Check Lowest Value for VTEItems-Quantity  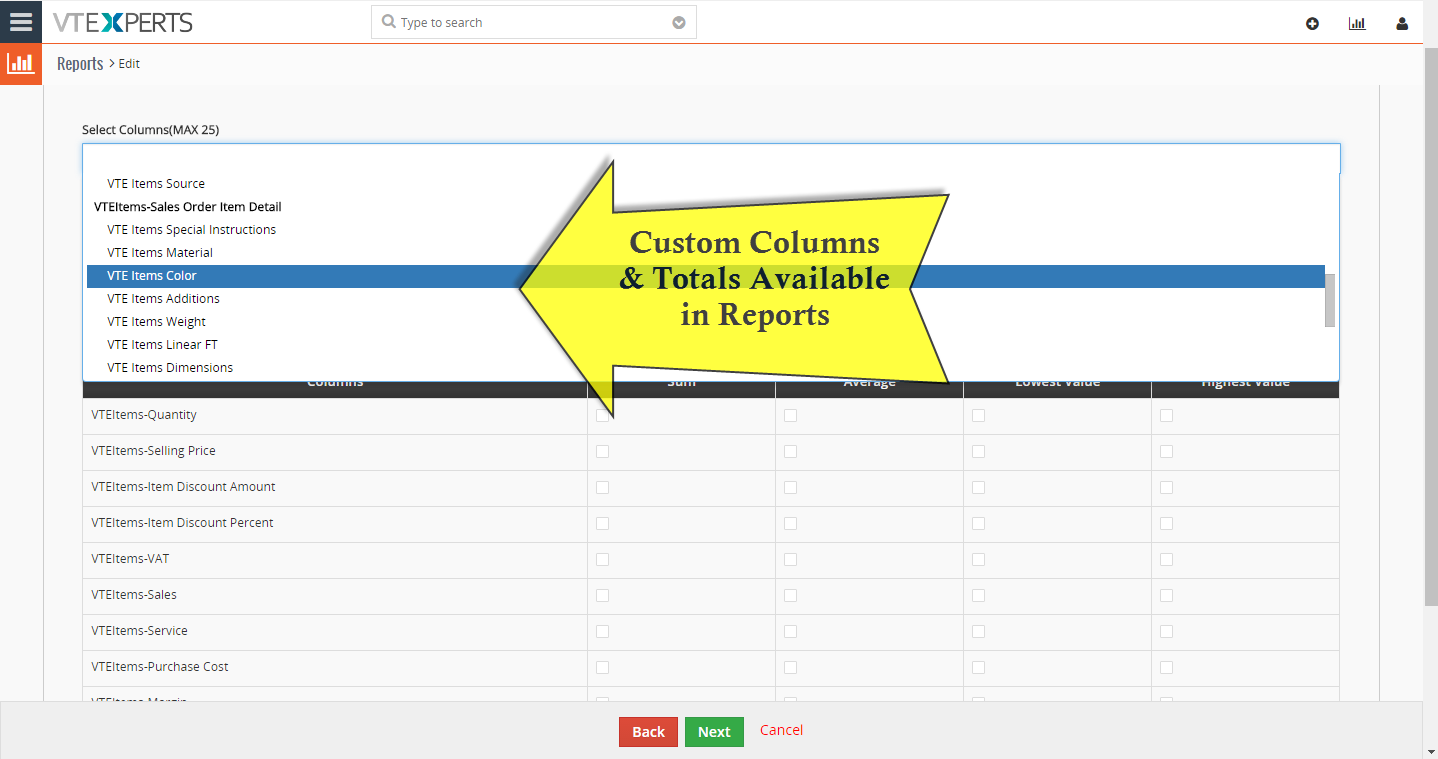(978, 415)
